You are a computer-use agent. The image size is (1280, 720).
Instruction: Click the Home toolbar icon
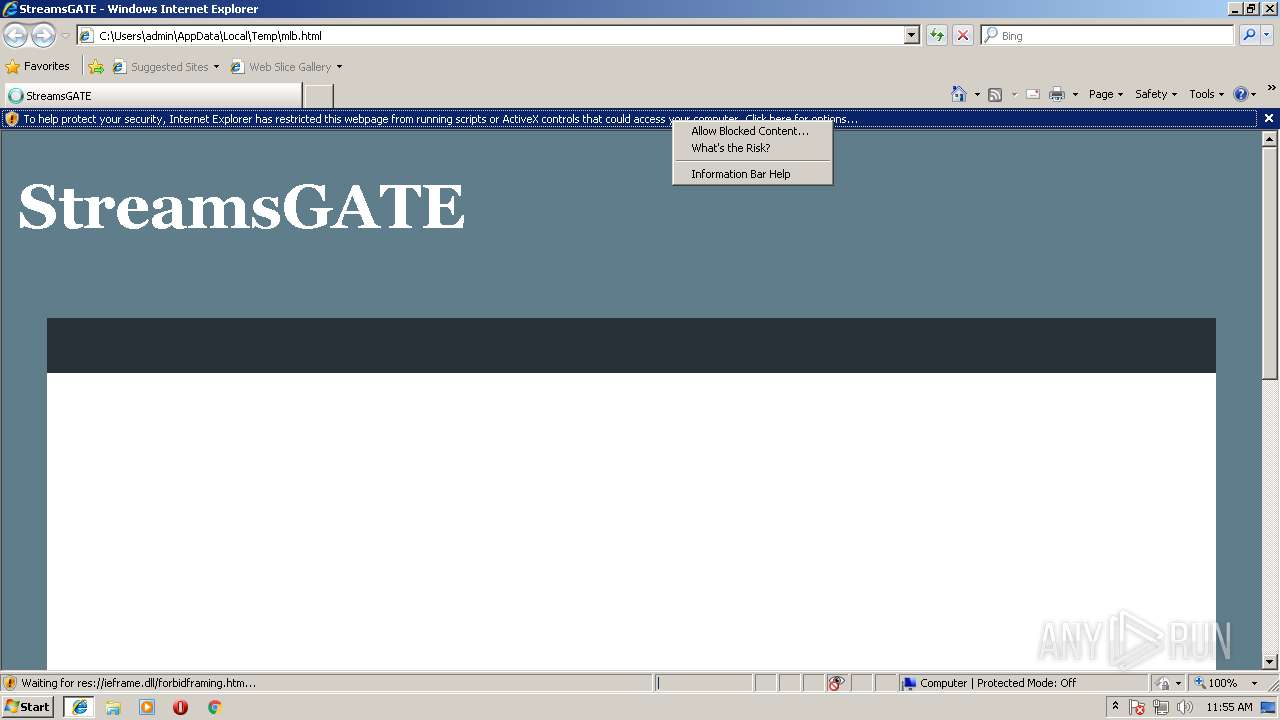[959, 94]
